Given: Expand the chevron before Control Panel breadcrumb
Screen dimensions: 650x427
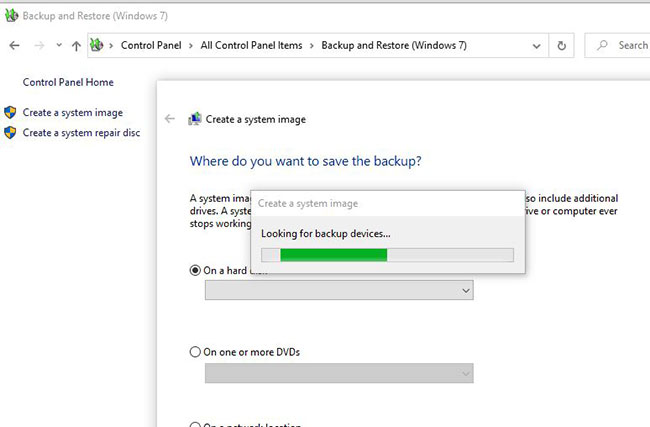Looking at the screenshot, I should [x=111, y=46].
